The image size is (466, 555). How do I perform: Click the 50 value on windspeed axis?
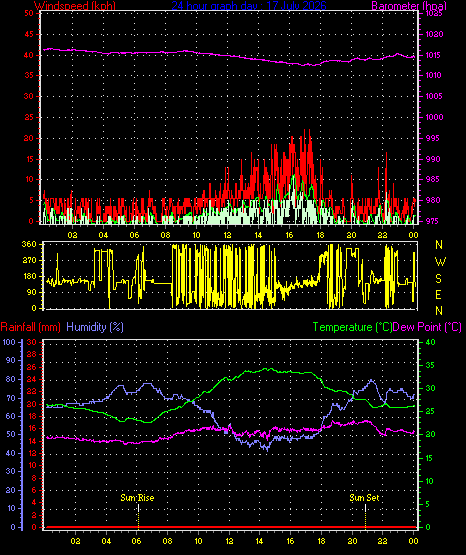click(x=29, y=13)
